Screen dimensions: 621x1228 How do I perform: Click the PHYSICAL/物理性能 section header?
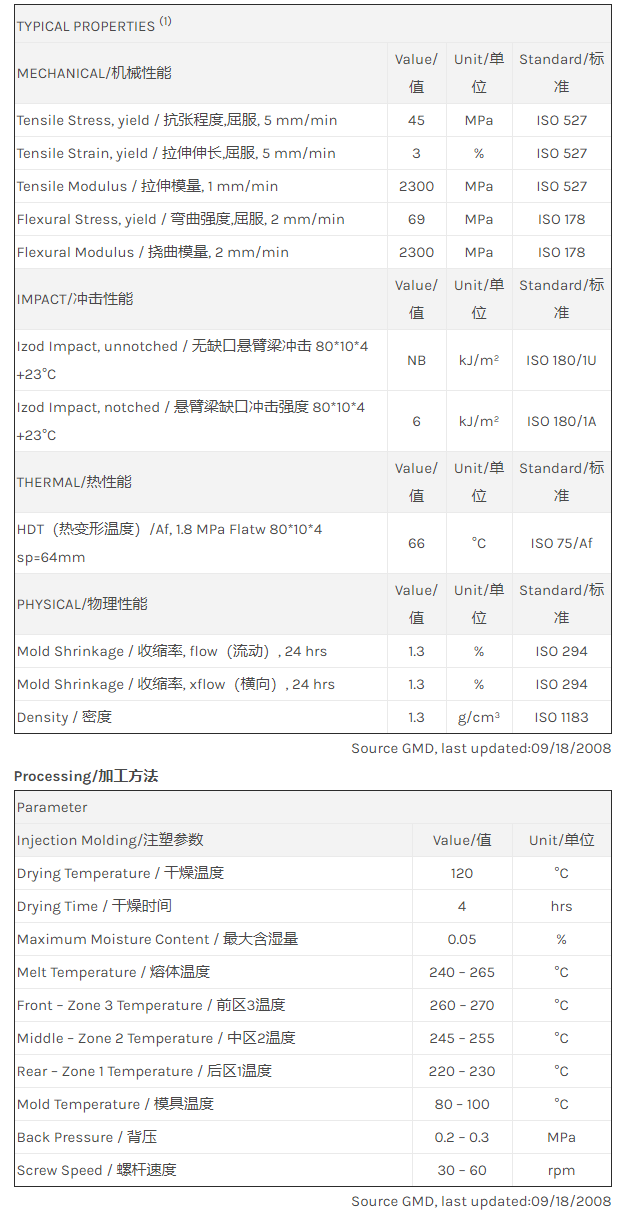pyautogui.click(x=82, y=604)
